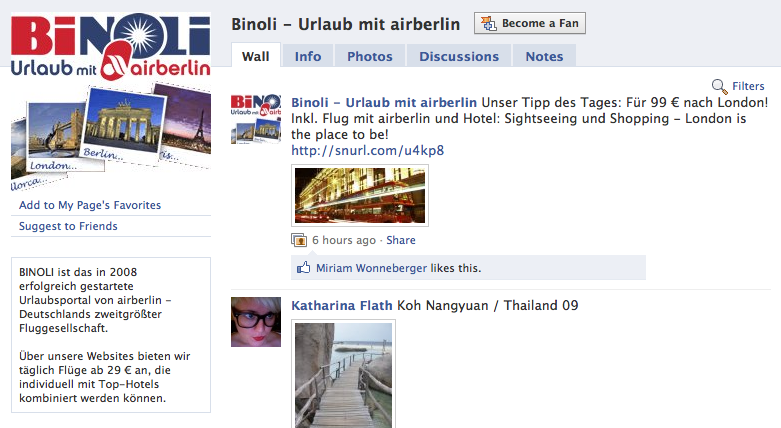
Task: Click Share under the London post
Action: [x=401, y=240]
